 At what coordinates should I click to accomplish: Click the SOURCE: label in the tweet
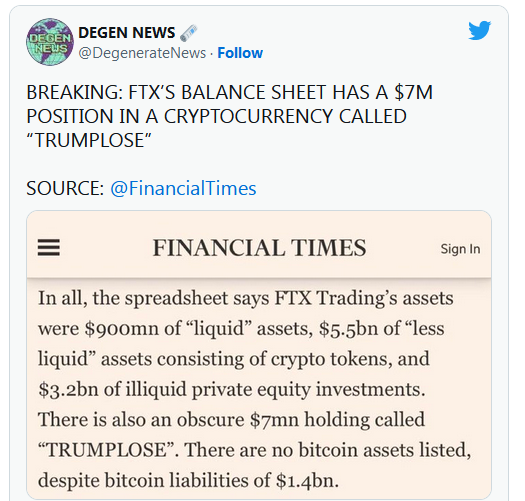pyautogui.click(x=65, y=188)
